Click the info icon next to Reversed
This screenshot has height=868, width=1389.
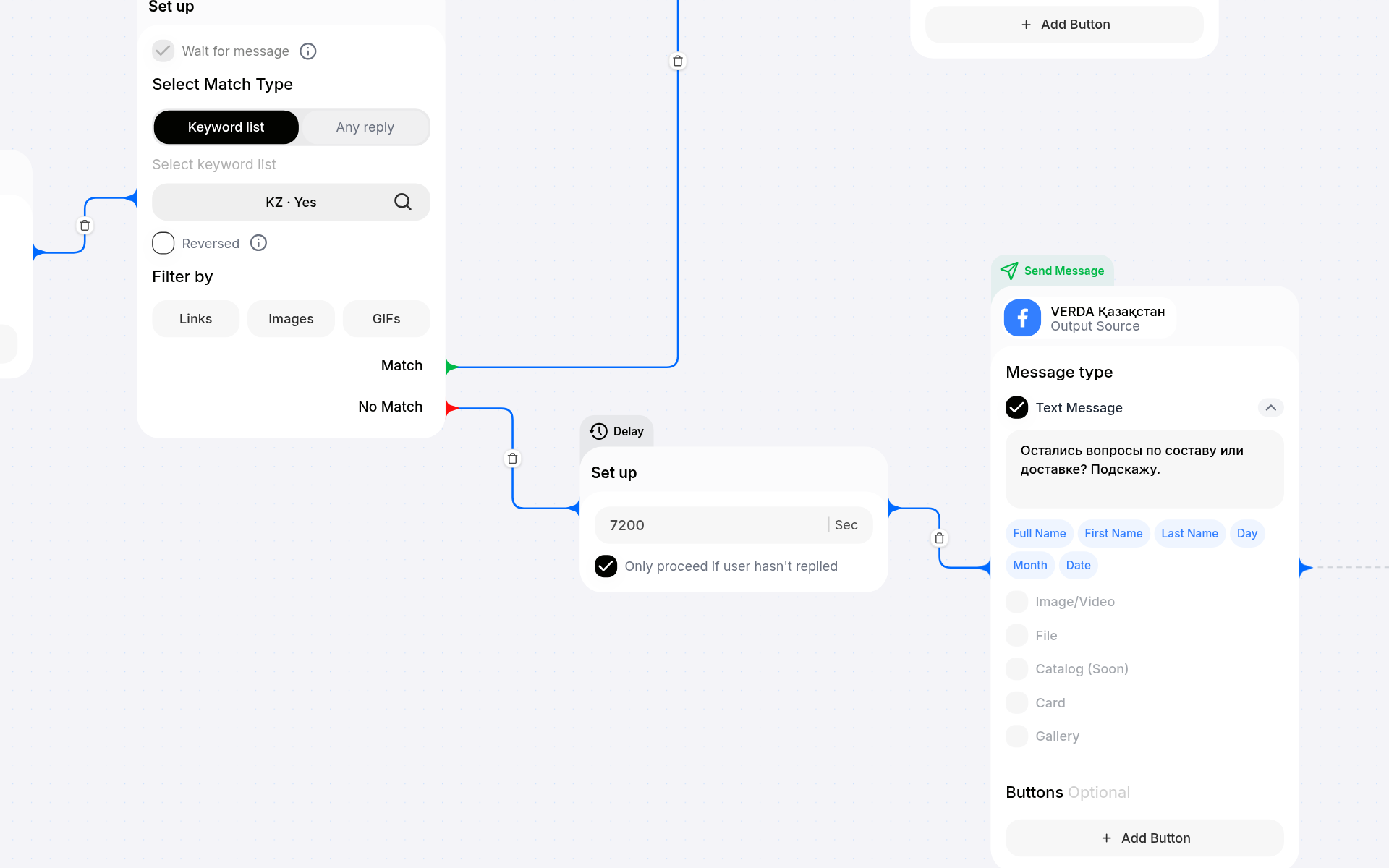[258, 243]
